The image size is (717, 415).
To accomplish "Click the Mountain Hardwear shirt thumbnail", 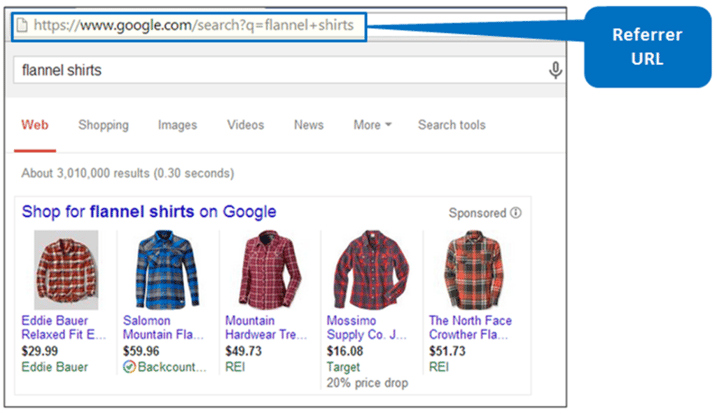I will coord(269,270).
